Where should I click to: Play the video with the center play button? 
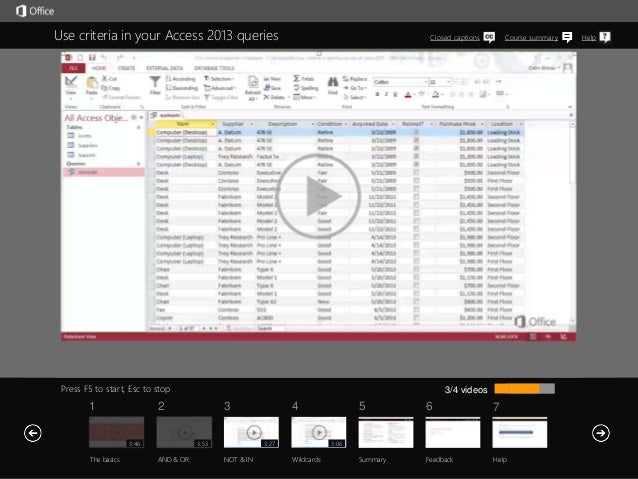(x=318, y=197)
